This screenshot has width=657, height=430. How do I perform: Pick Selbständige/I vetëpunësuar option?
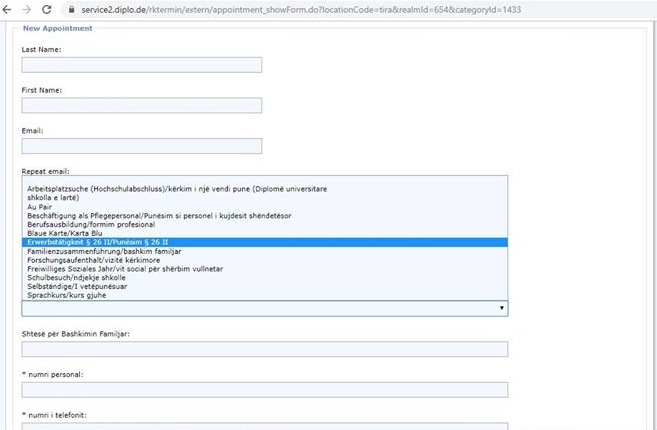[x=265, y=287]
